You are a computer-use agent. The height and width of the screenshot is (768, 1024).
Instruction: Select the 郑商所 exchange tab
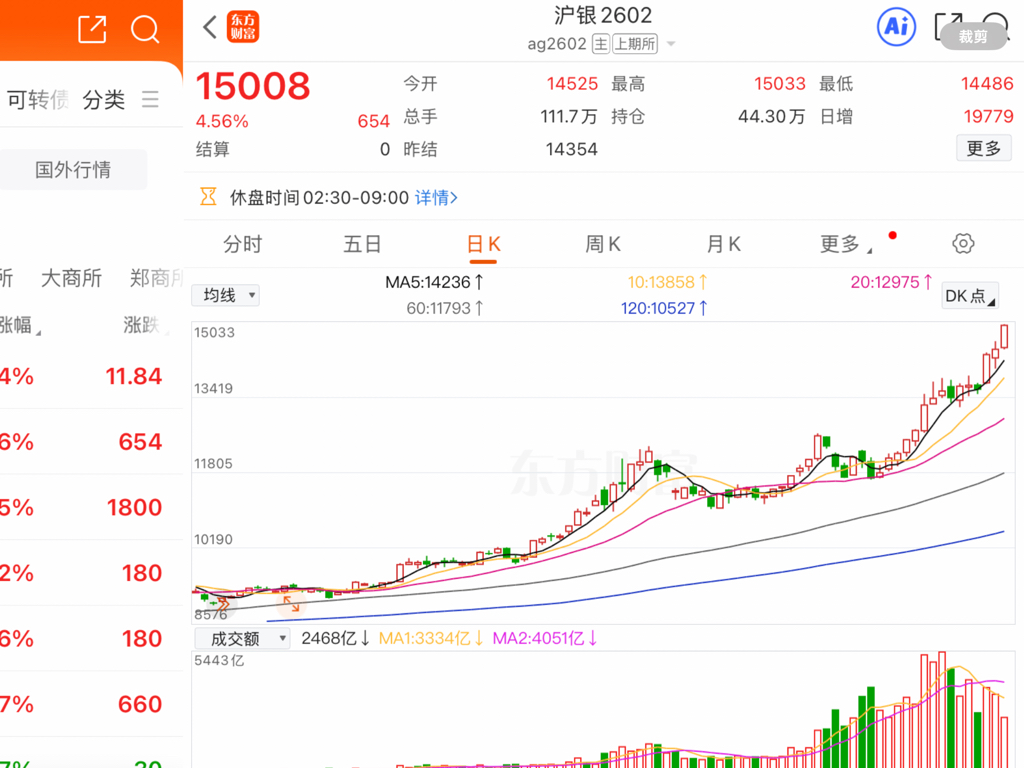[156, 278]
